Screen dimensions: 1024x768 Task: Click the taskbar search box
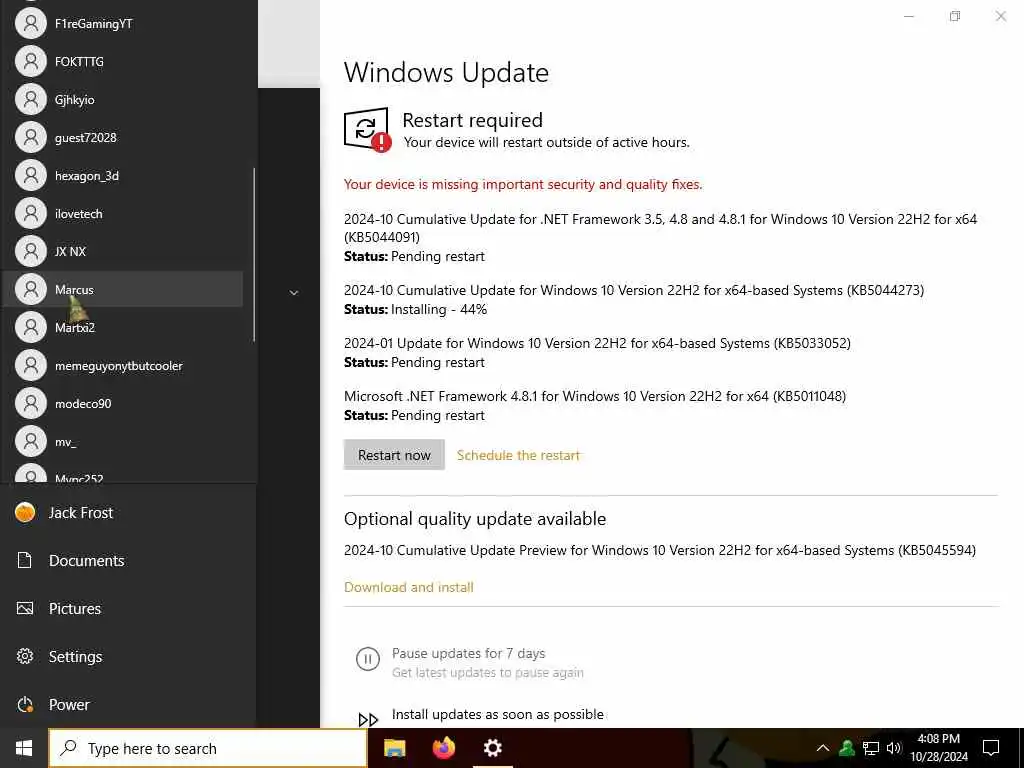pos(208,748)
